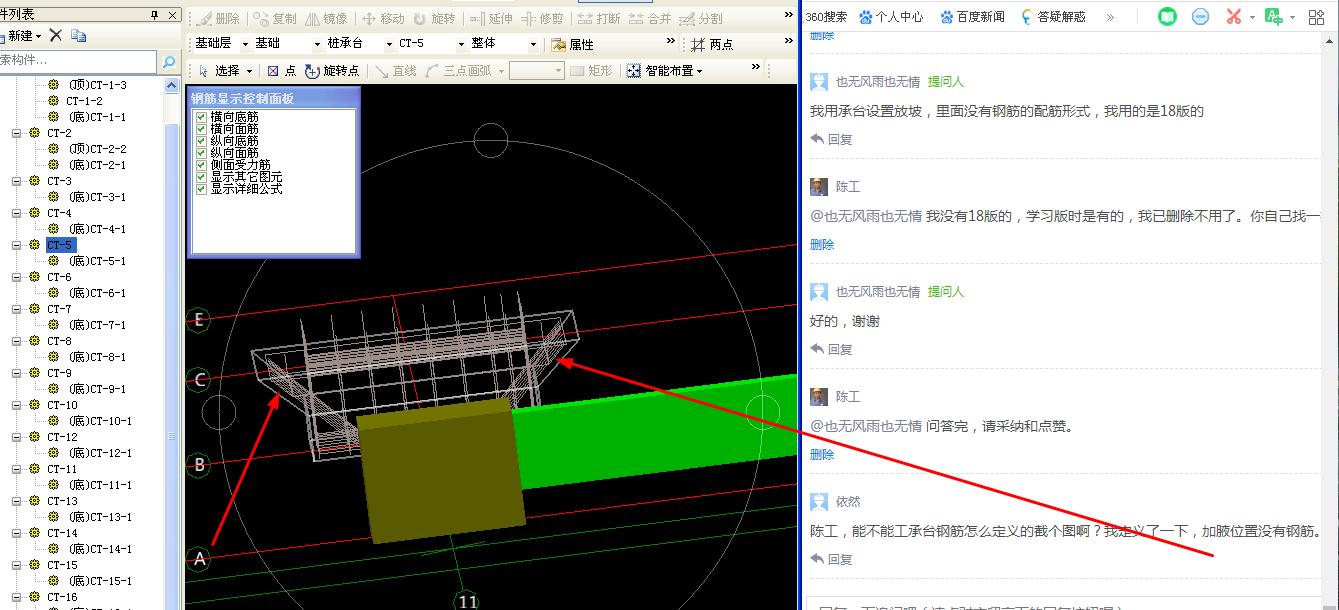Collapse the CT-3 tree node
1339x610 pixels.
tap(17, 181)
